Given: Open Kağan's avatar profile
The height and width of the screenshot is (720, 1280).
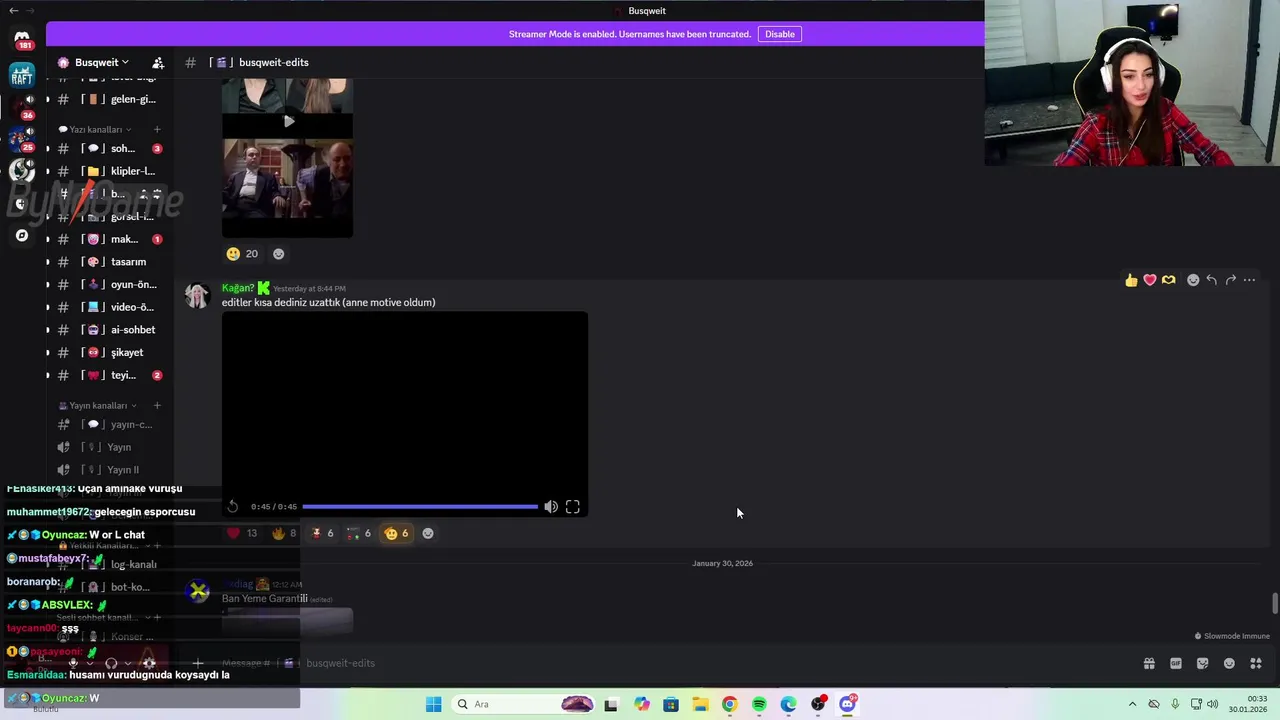Looking at the screenshot, I should tap(197, 296).
